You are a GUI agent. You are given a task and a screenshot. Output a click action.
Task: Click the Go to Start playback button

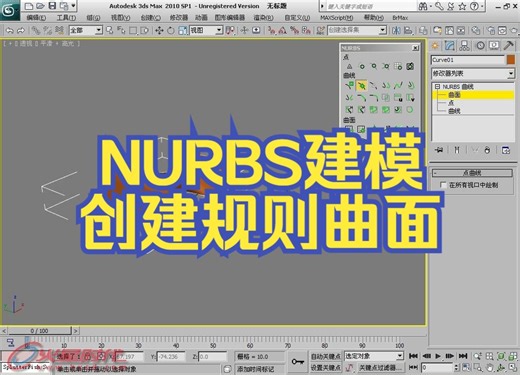[413, 356]
